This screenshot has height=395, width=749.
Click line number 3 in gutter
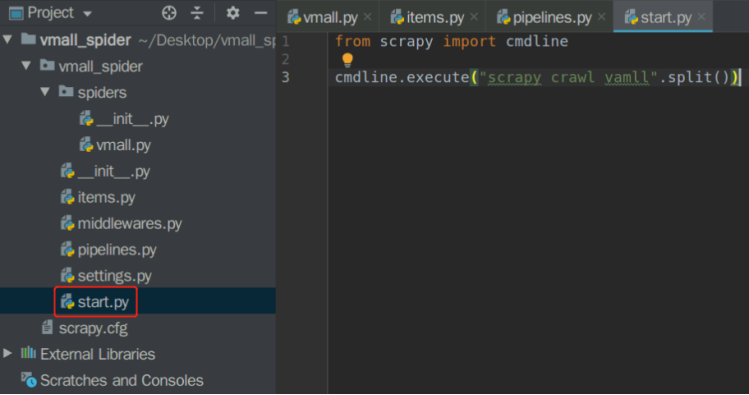coord(286,77)
